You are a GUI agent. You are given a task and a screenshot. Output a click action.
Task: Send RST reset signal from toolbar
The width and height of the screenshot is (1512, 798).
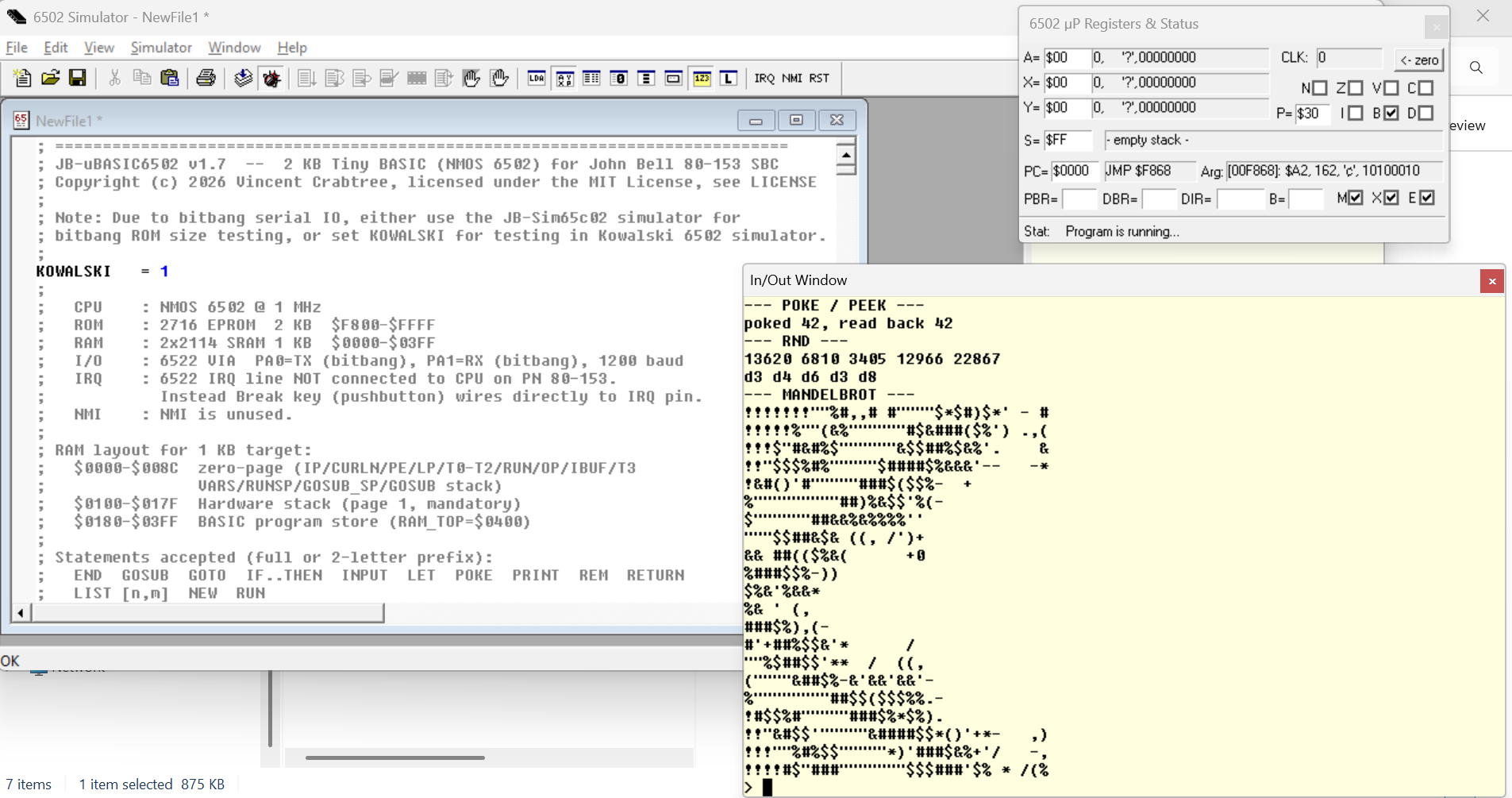click(x=819, y=78)
